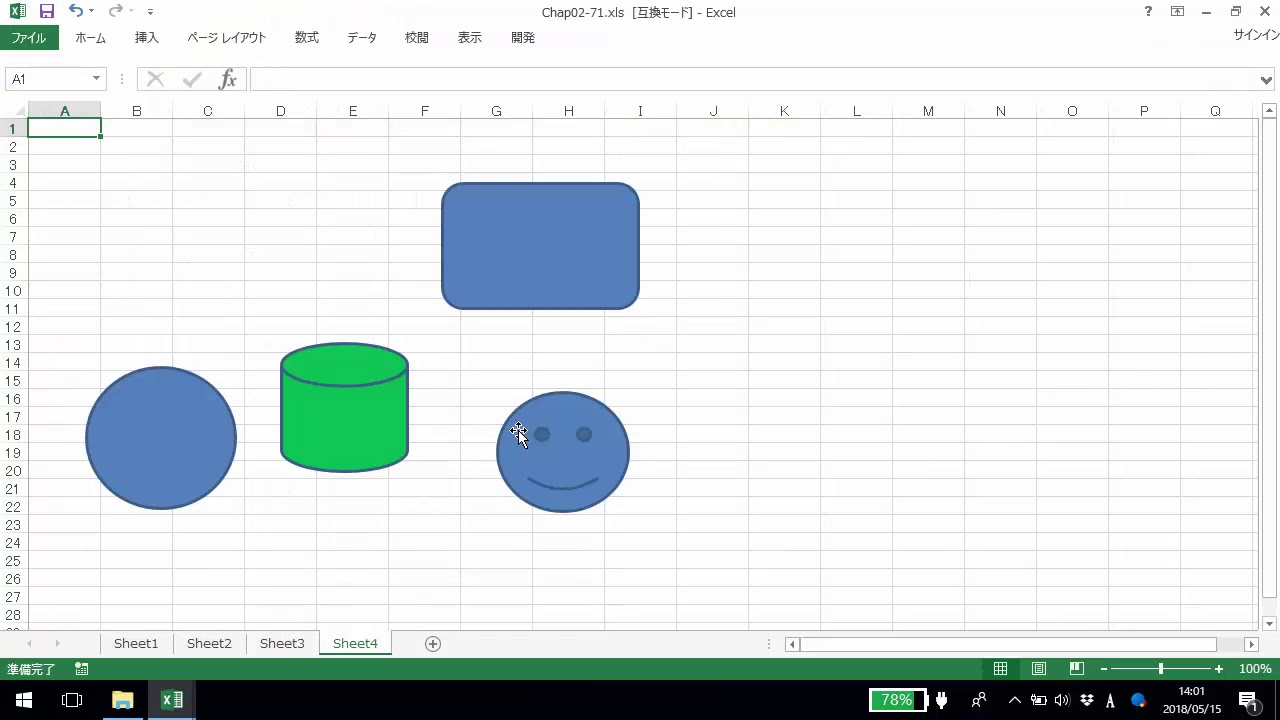1280x720 pixels.
Task: Expand the Name Box dropdown
Action: [x=96, y=79]
